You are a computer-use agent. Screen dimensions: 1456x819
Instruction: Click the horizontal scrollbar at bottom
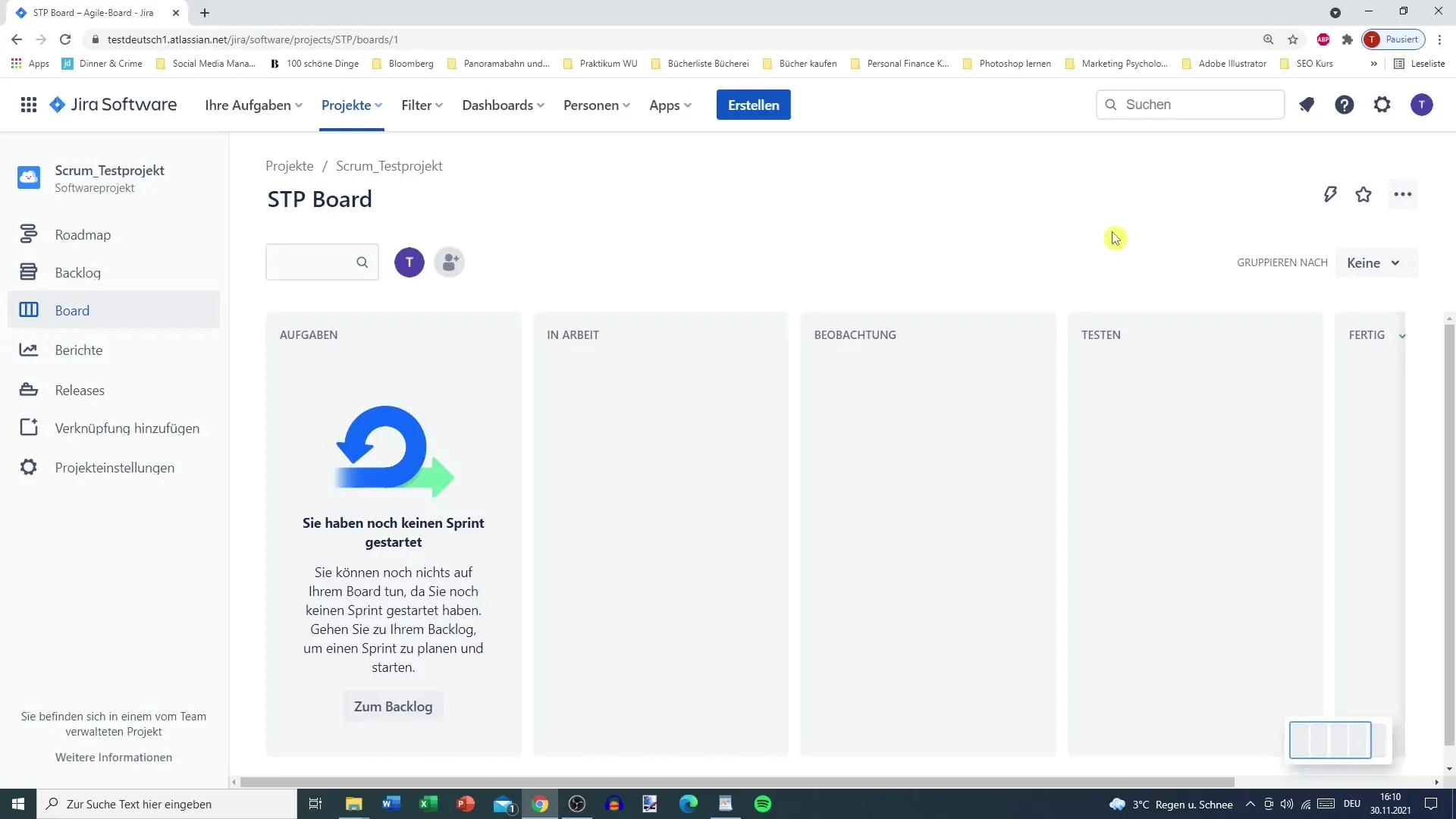pos(736,781)
